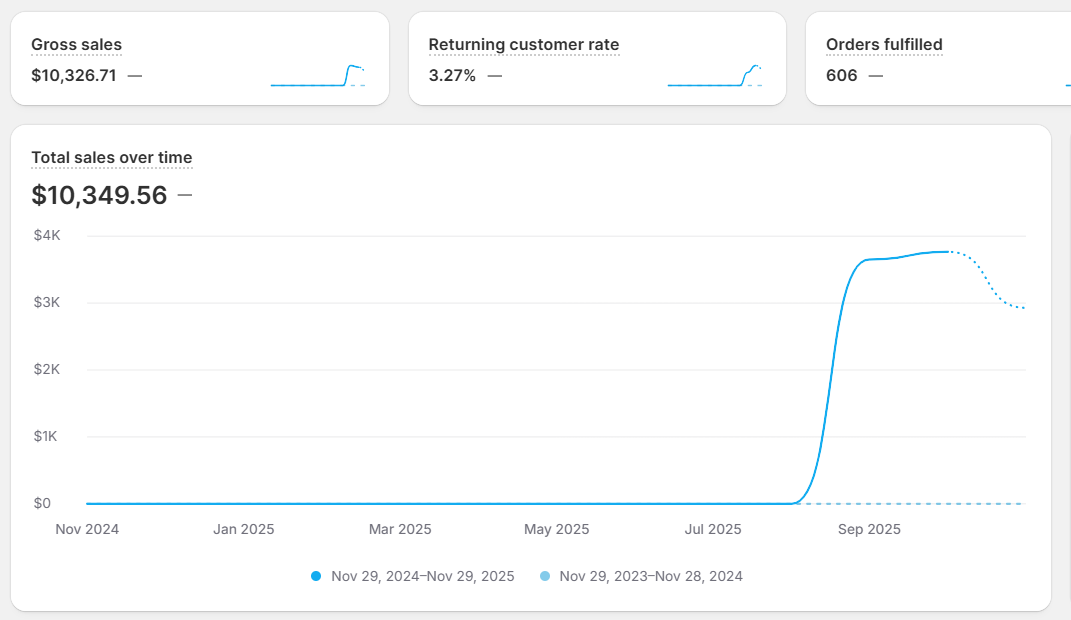Open the Returning customer rate sparkline
This screenshot has height=620, width=1071.
(x=714, y=76)
